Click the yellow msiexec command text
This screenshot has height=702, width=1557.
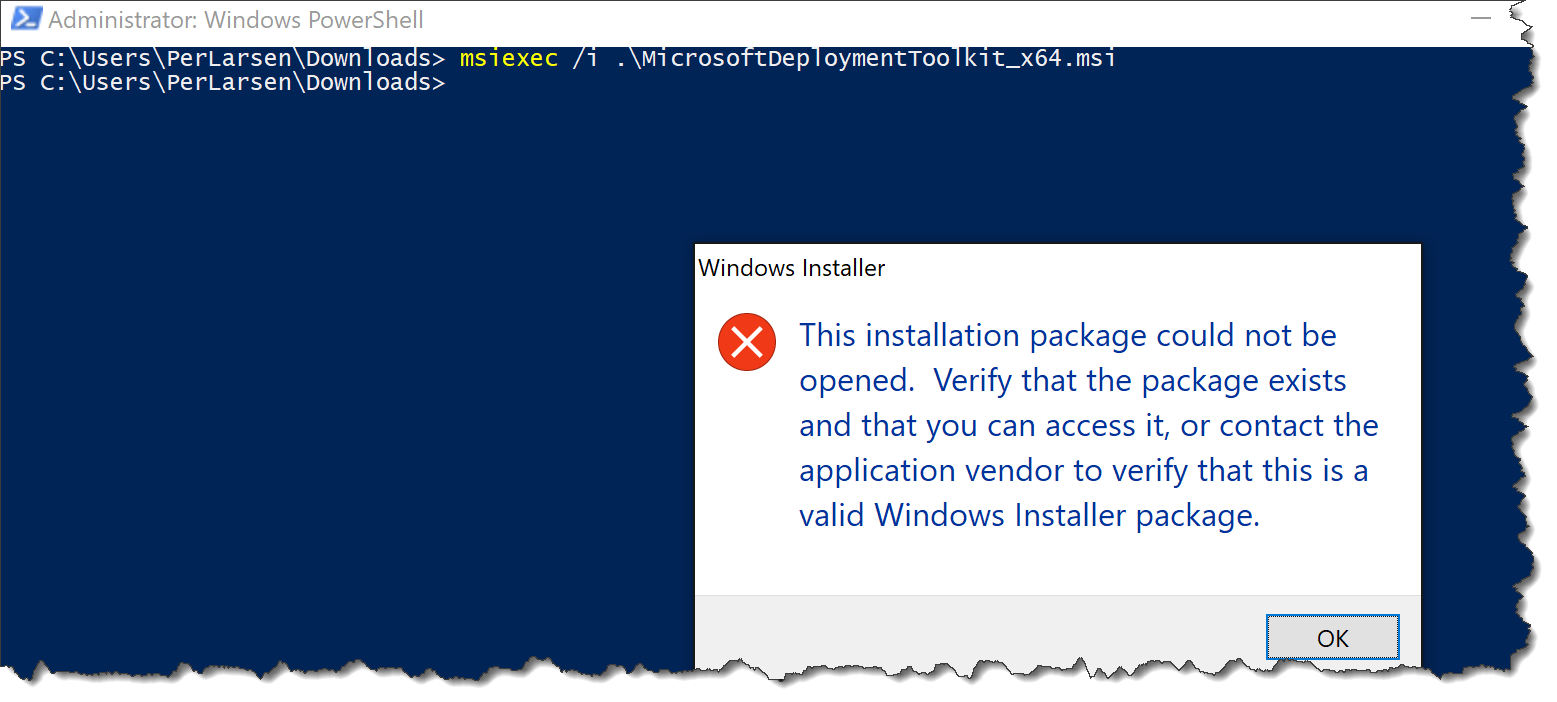point(508,58)
